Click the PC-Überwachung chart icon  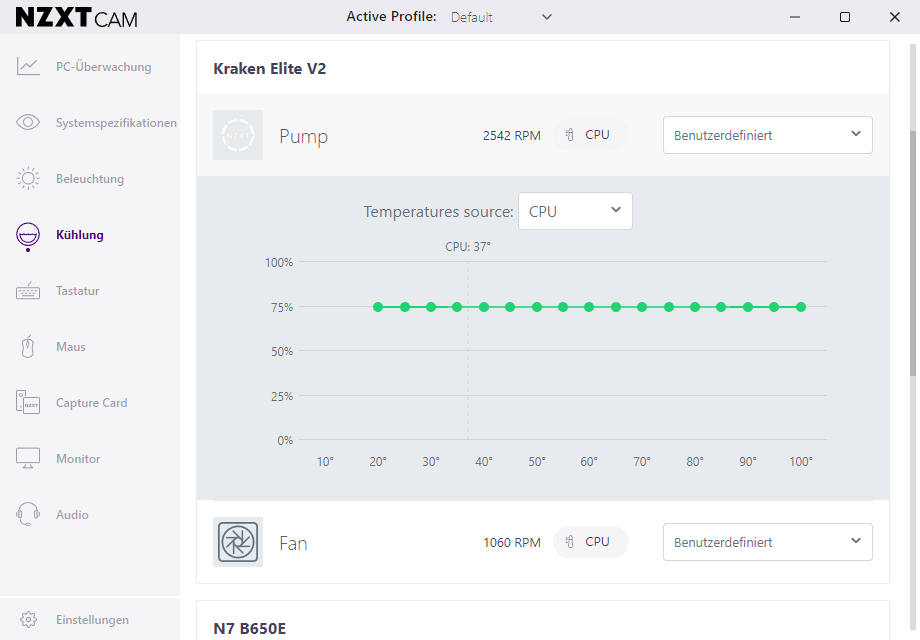tap(28, 67)
